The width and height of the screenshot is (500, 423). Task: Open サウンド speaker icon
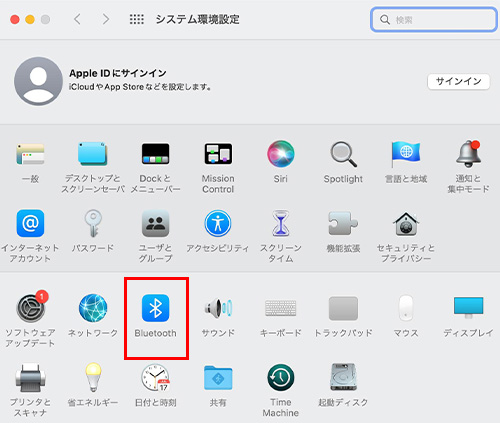click(218, 308)
